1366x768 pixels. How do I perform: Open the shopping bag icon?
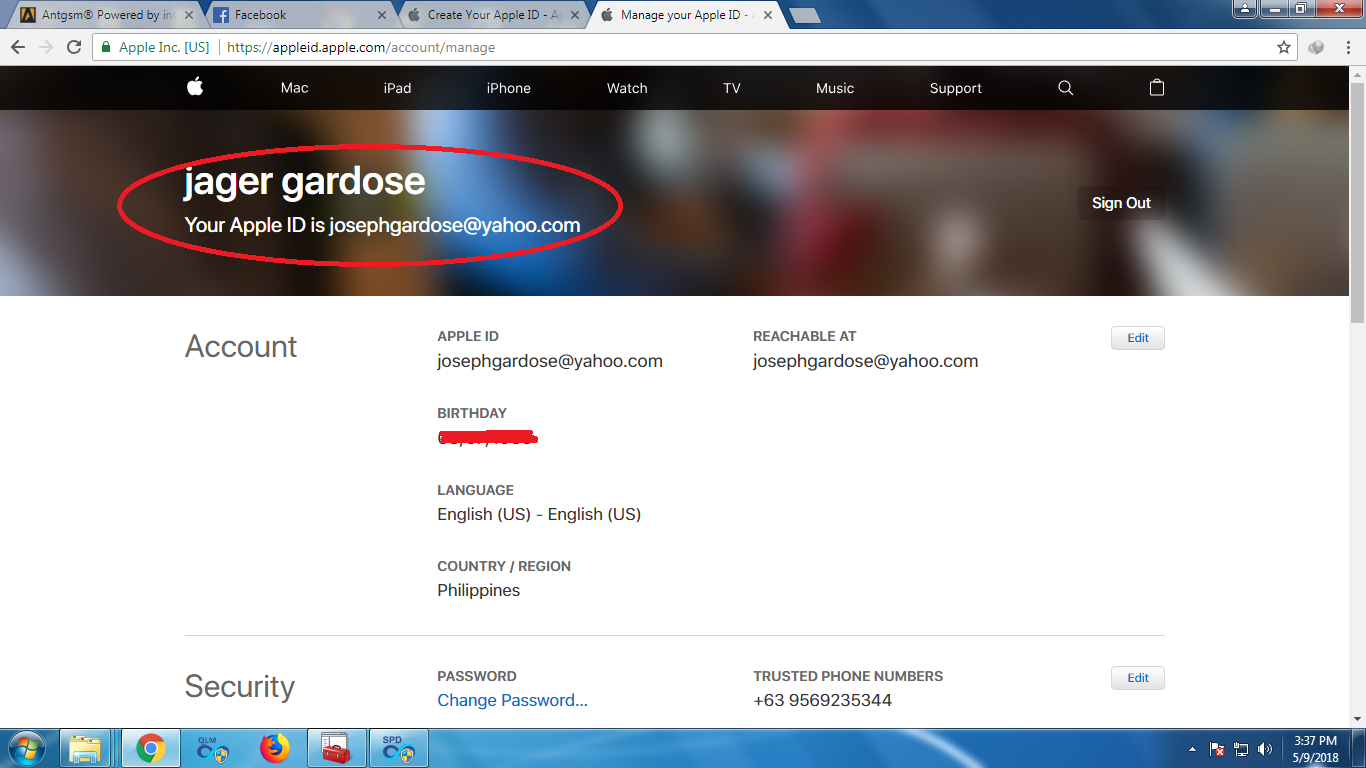[x=1157, y=87]
